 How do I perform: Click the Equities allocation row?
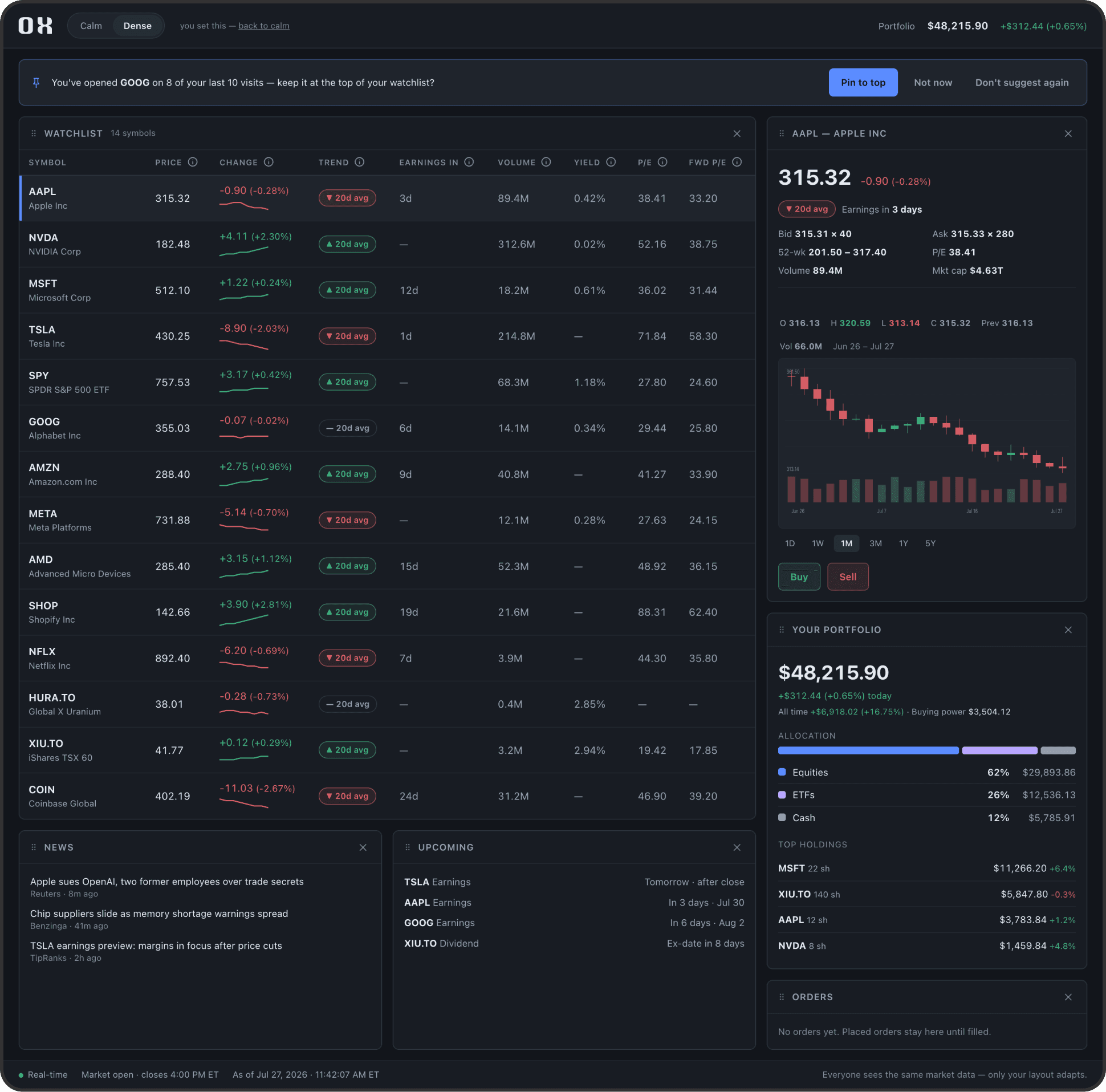pyautogui.click(x=926, y=772)
